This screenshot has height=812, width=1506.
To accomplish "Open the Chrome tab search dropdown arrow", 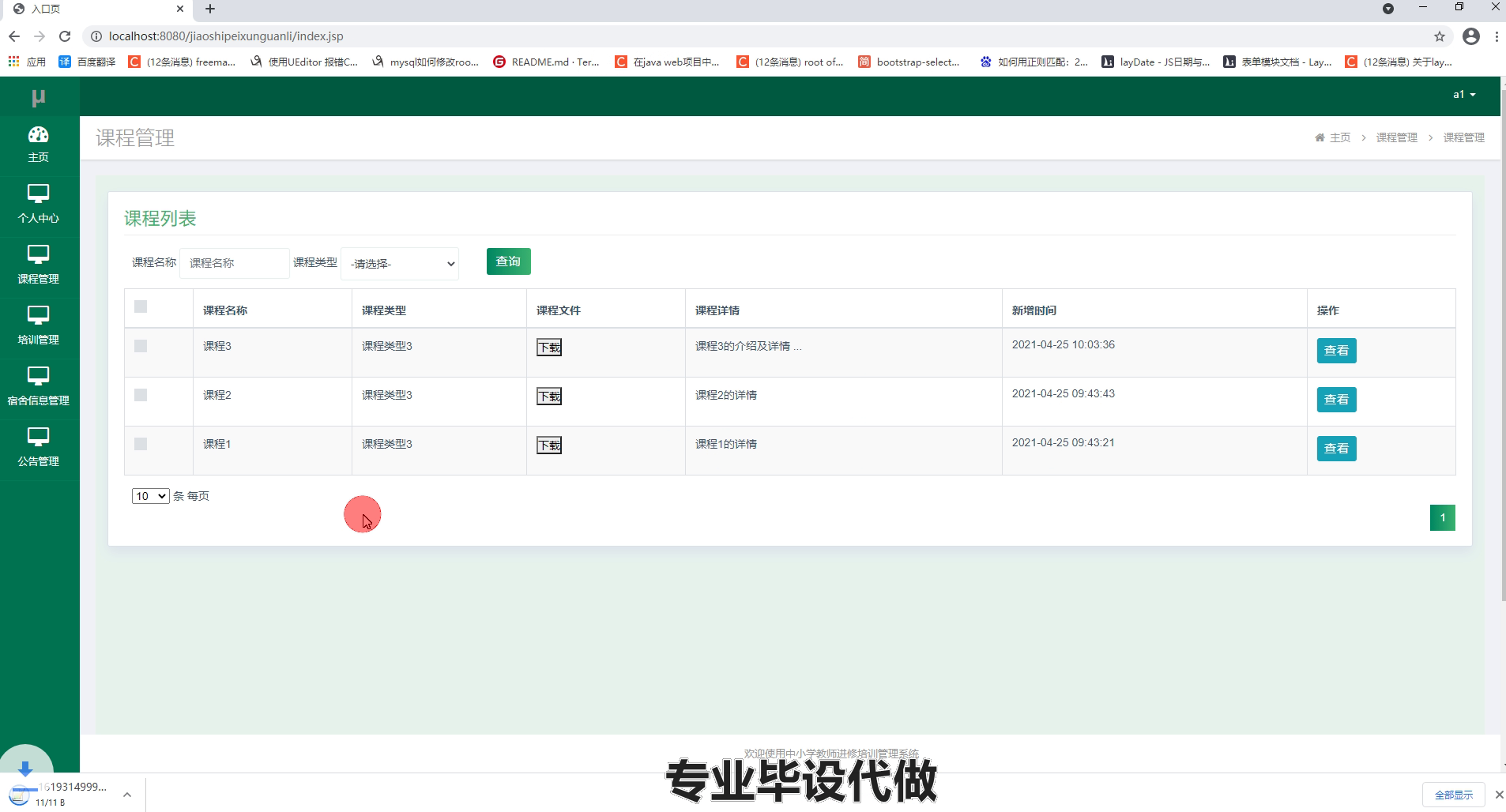I will [1388, 9].
